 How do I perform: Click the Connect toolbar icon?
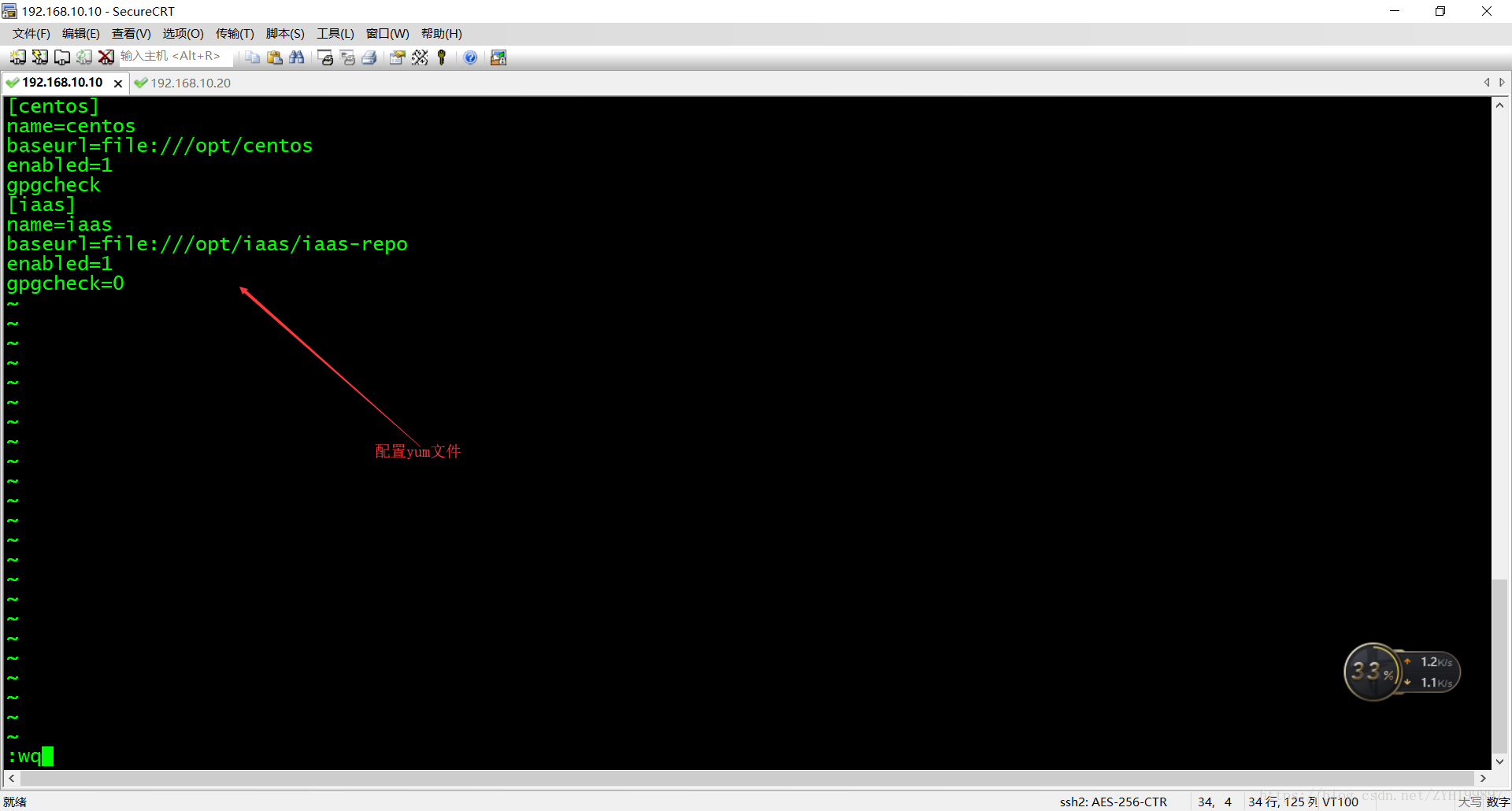click(17, 57)
